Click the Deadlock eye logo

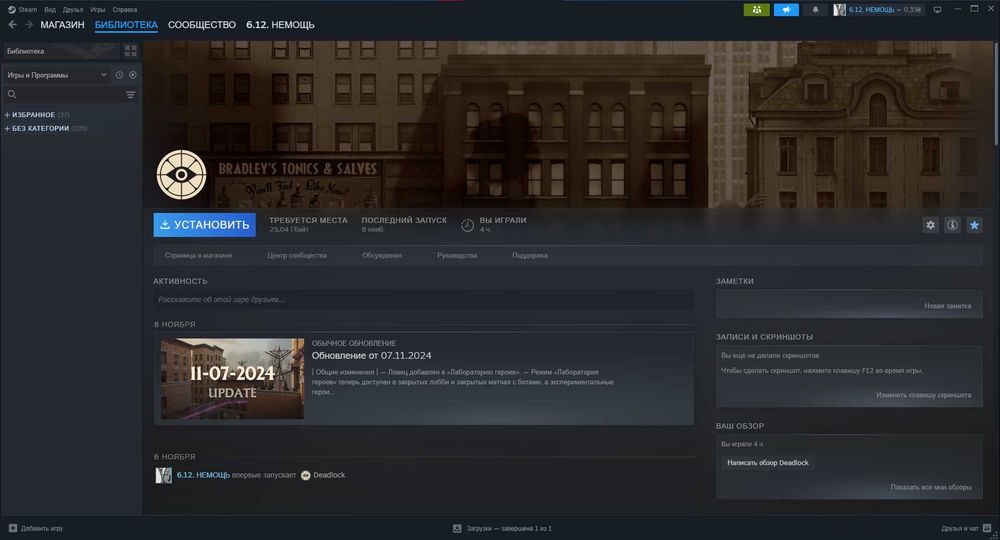point(181,175)
